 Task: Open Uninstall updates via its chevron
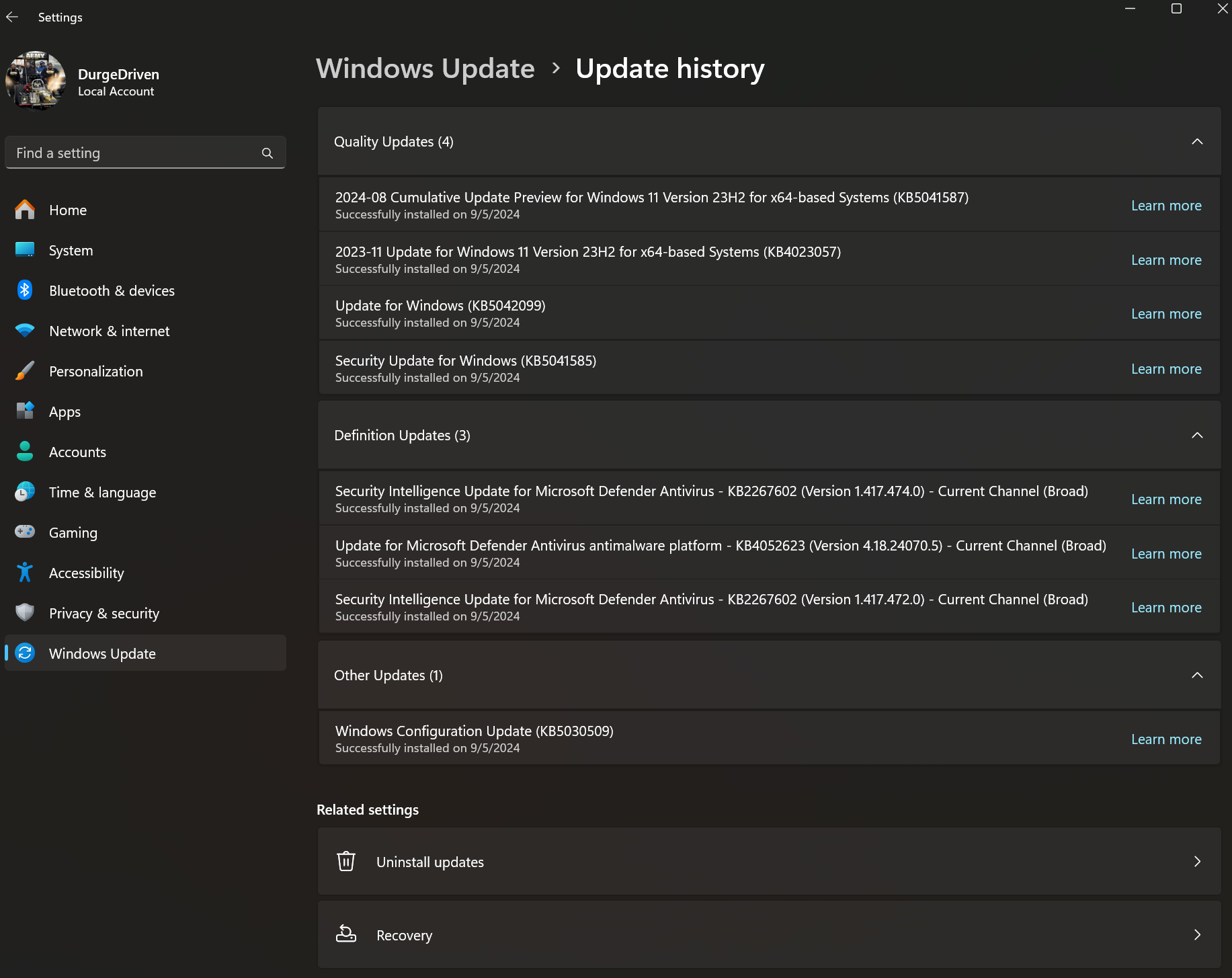coord(1197,862)
